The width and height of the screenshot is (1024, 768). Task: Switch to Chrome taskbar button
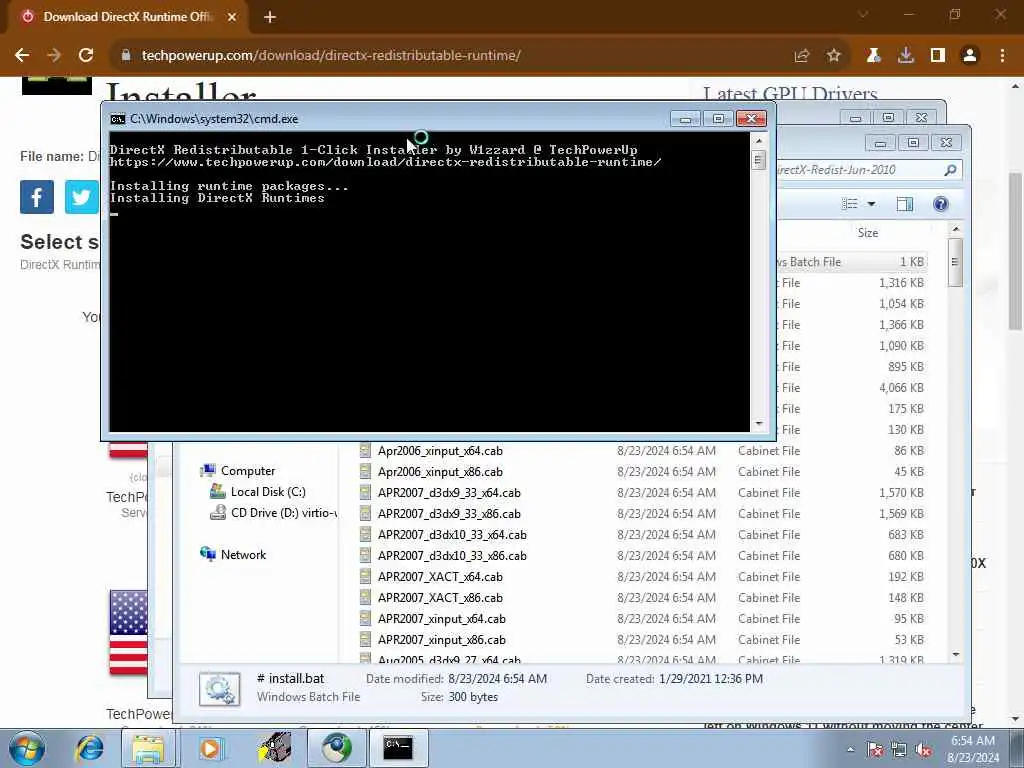click(336, 748)
